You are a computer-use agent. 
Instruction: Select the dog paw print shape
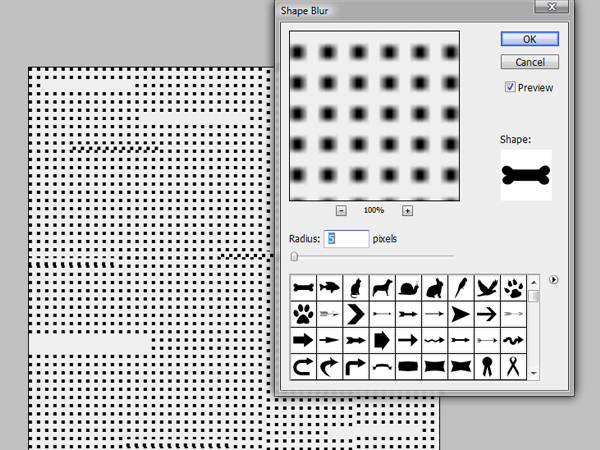click(303, 314)
